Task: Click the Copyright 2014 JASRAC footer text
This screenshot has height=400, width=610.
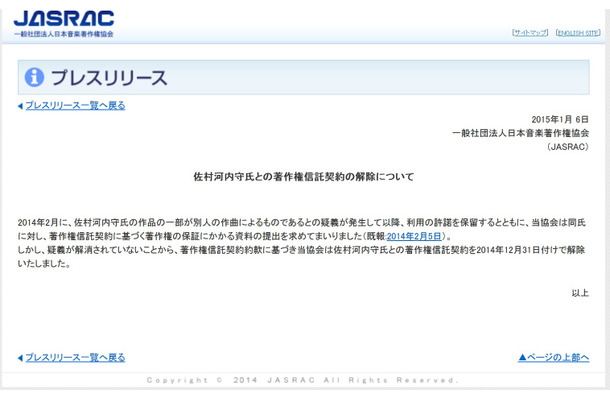Action: point(303,380)
